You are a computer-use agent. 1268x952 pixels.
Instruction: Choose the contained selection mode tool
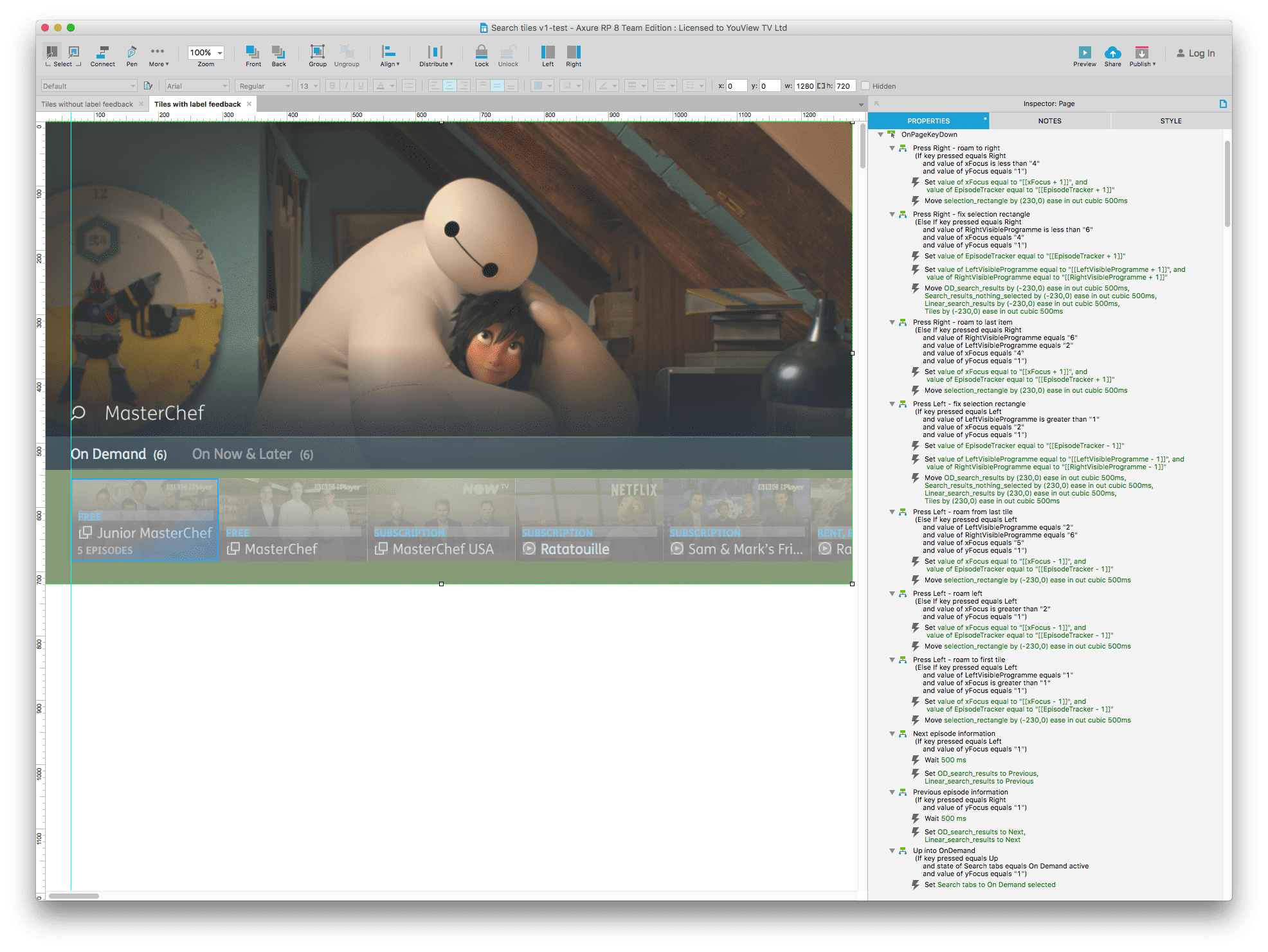74,51
